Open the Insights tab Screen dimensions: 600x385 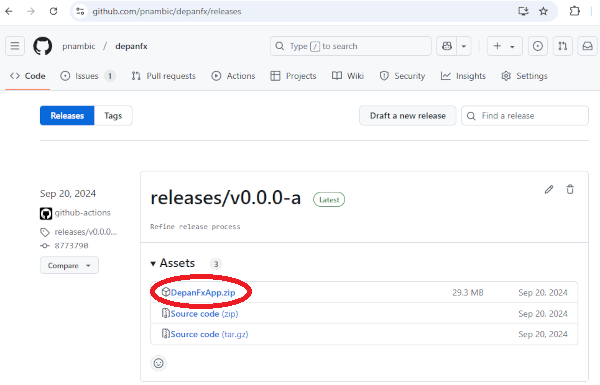[463, 76]
